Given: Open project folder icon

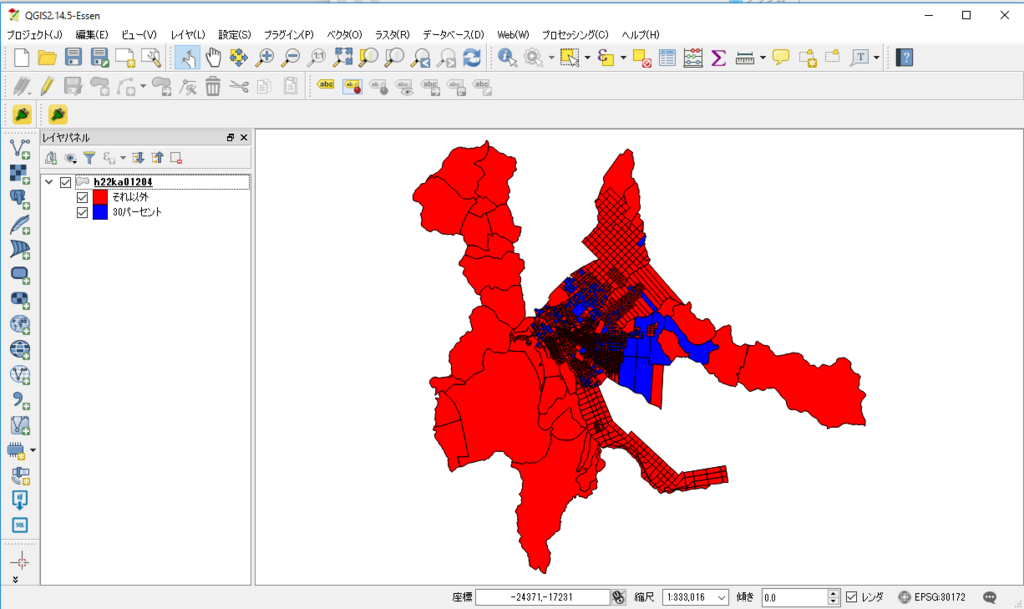Looking at the screenshot, I should 46,57.
